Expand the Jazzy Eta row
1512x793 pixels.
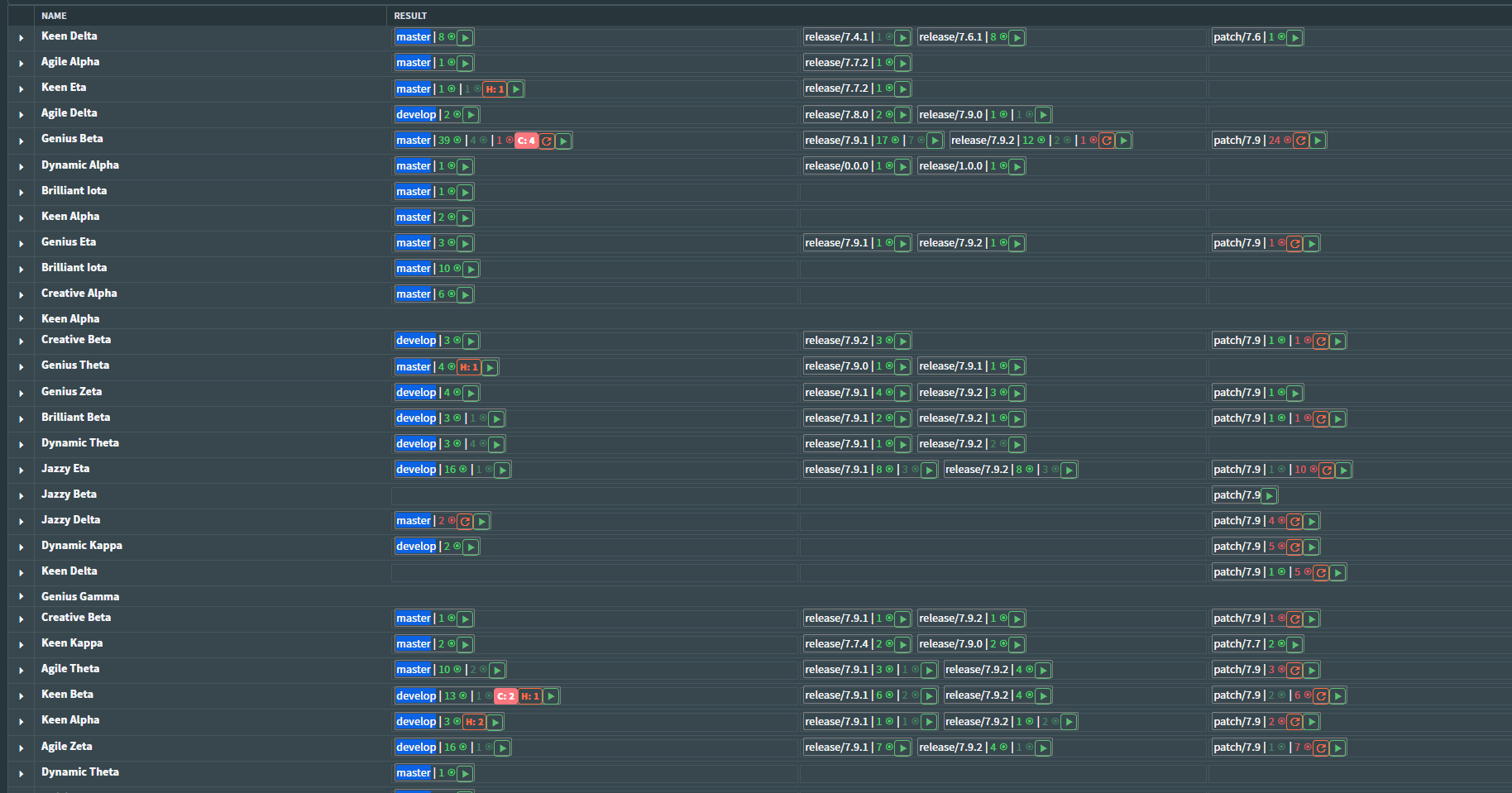pos(22,470)
